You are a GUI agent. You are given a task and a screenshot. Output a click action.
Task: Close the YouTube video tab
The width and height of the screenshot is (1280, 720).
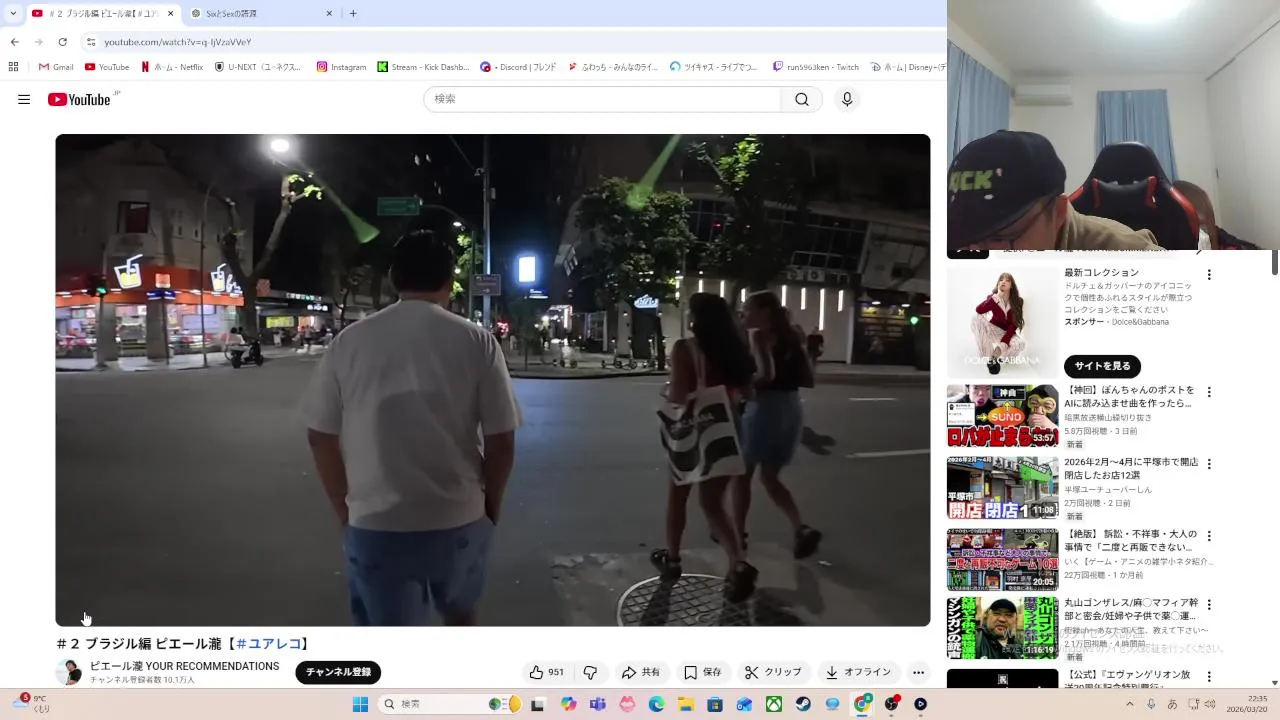pyautogui.click(x=171, y=13)
